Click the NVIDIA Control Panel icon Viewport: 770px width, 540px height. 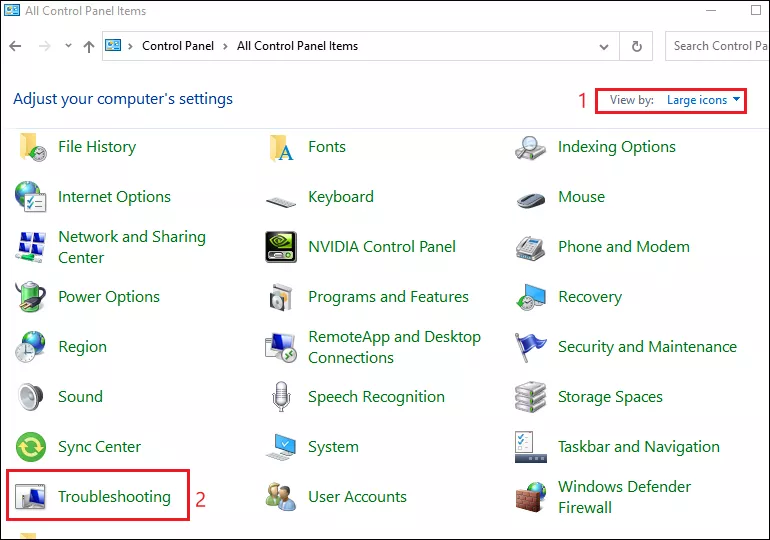point(281,247)
